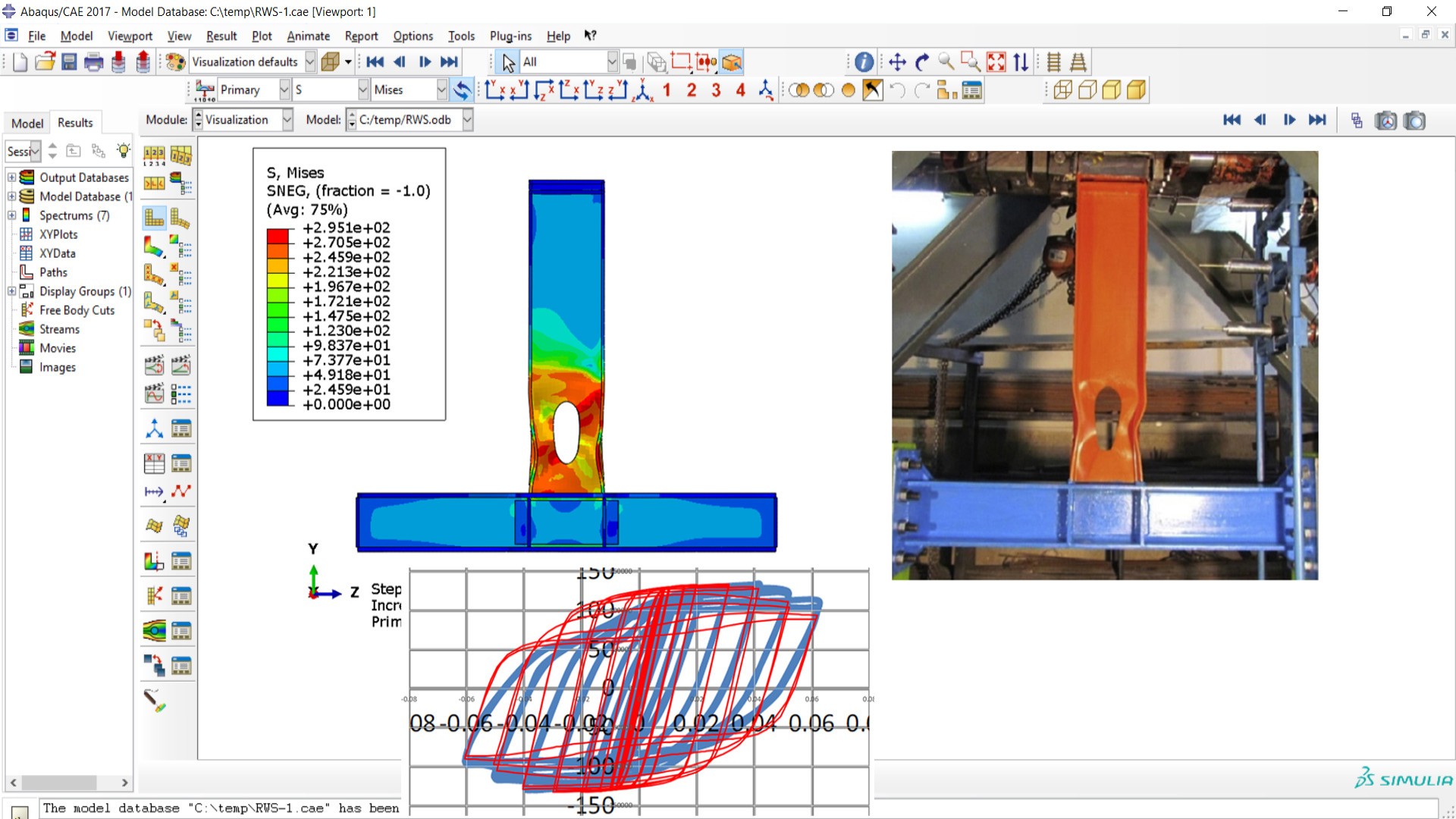Jump to first frame in top toolbar
Screen dimensions: 1456x819
click(x=375, y=62)
